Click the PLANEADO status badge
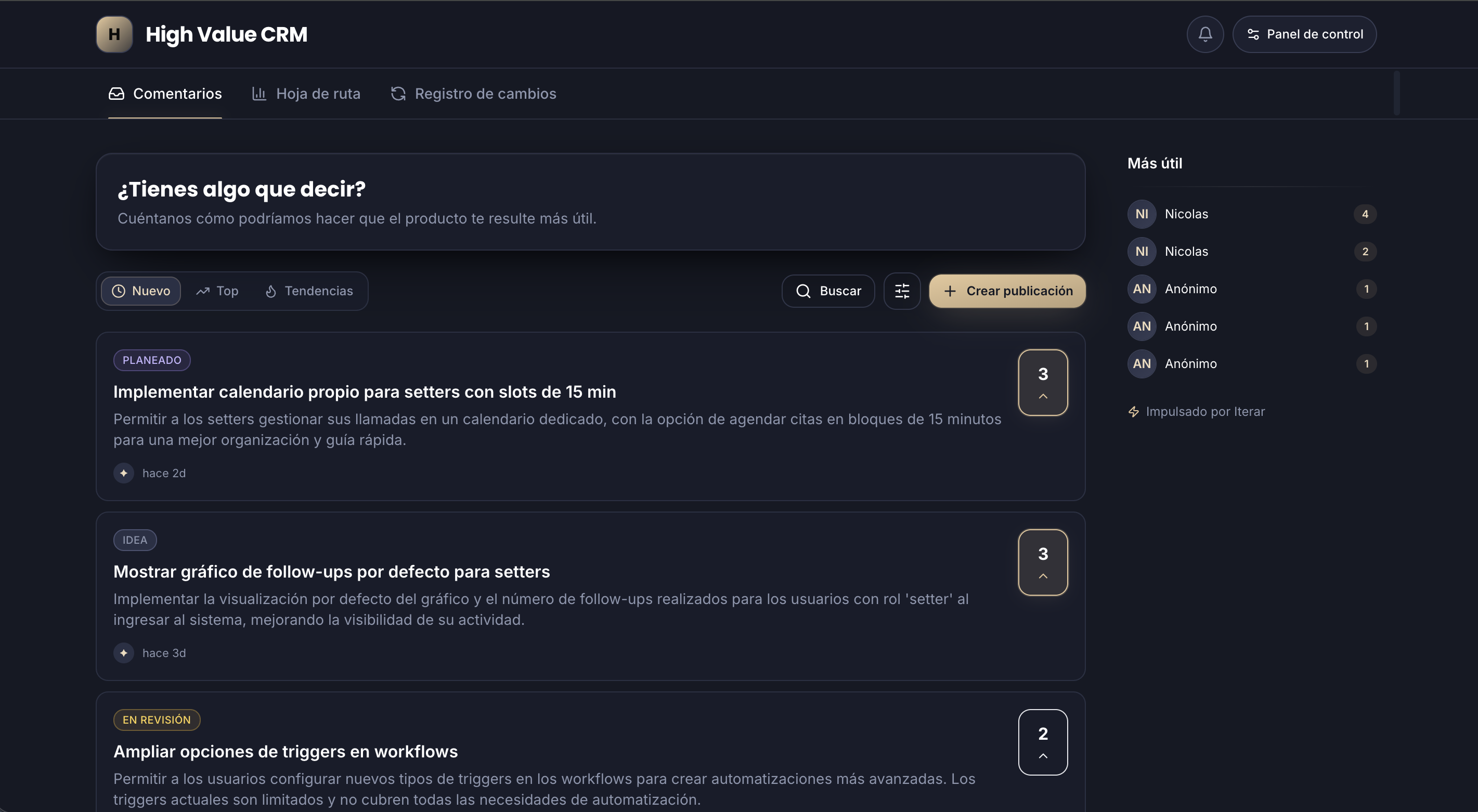The height and width of the screenshot is (812, 1478). [x=152, y=360]
